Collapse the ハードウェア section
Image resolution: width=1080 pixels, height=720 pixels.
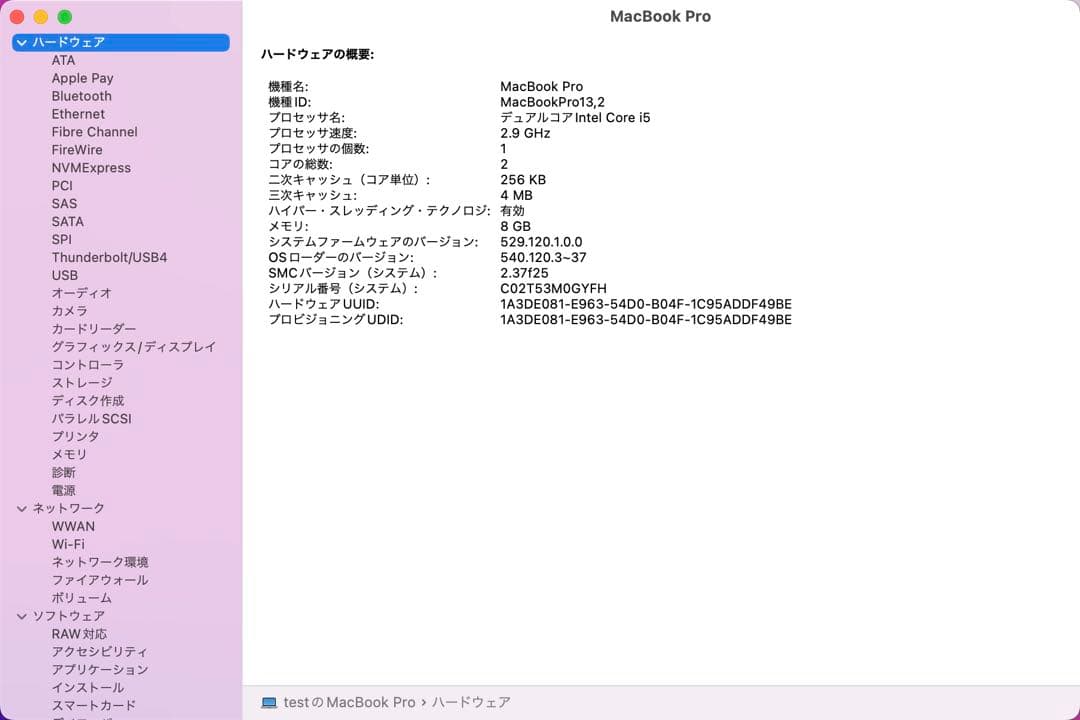(x=20, y=42)
